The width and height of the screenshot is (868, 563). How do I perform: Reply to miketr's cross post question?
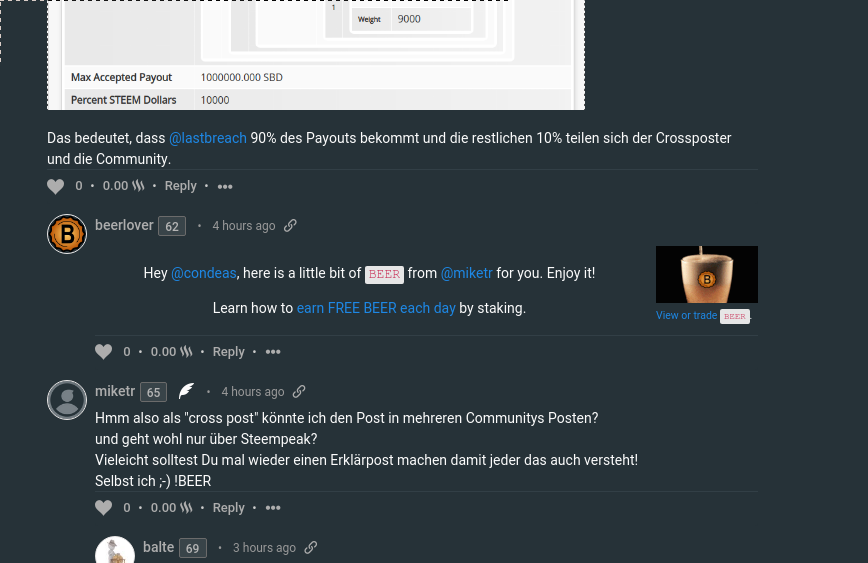point(229,508)
